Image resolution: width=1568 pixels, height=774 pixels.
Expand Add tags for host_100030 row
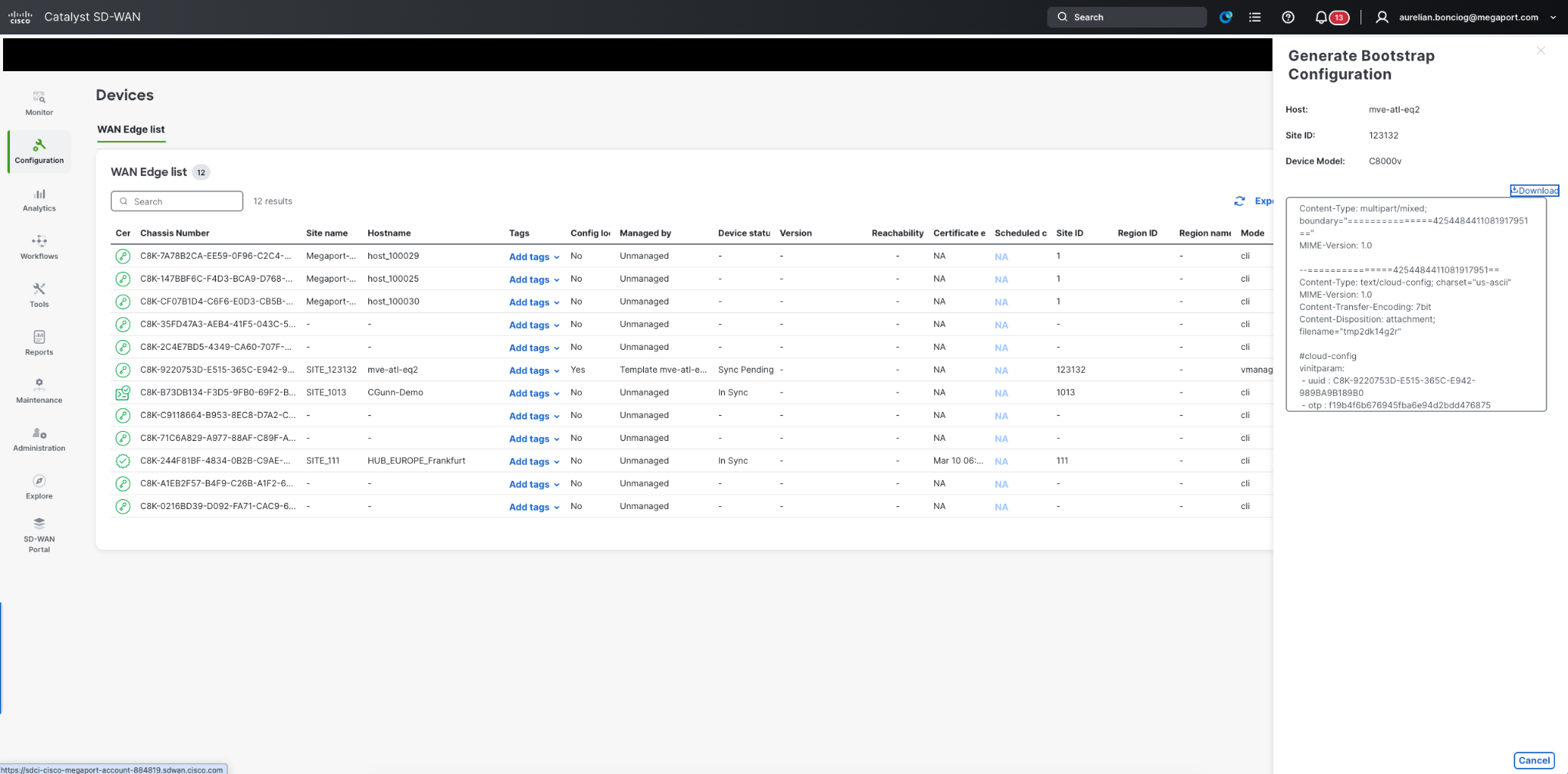[x=534, y=302]
